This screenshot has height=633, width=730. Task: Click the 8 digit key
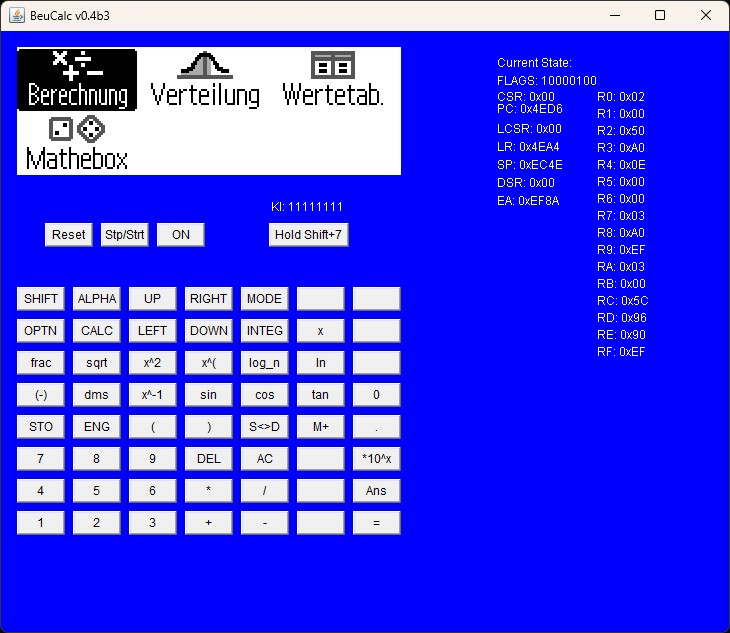click(x=96, y=459)
